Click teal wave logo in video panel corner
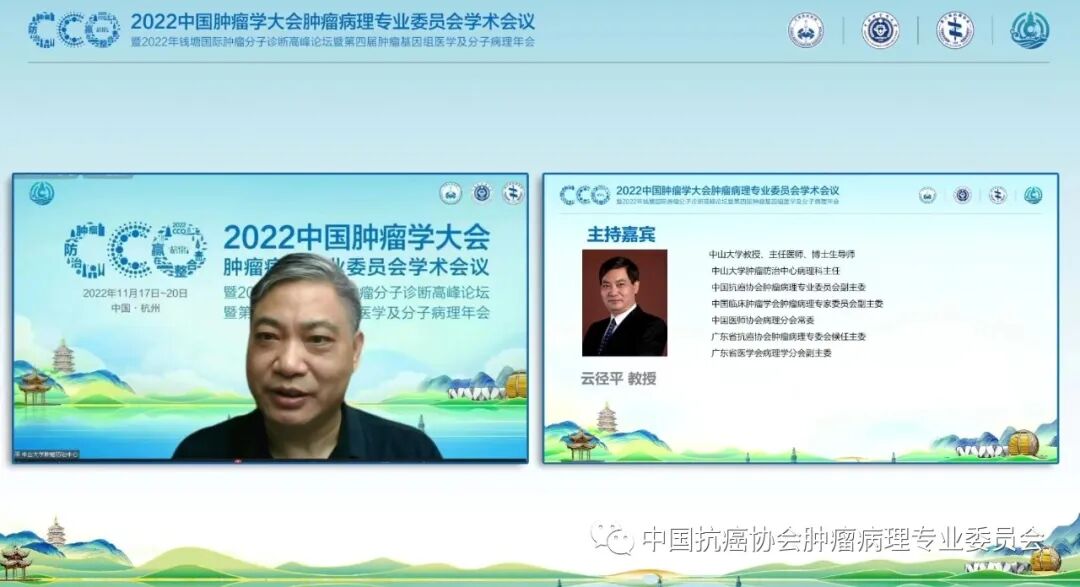 click(x=41, y=194)
